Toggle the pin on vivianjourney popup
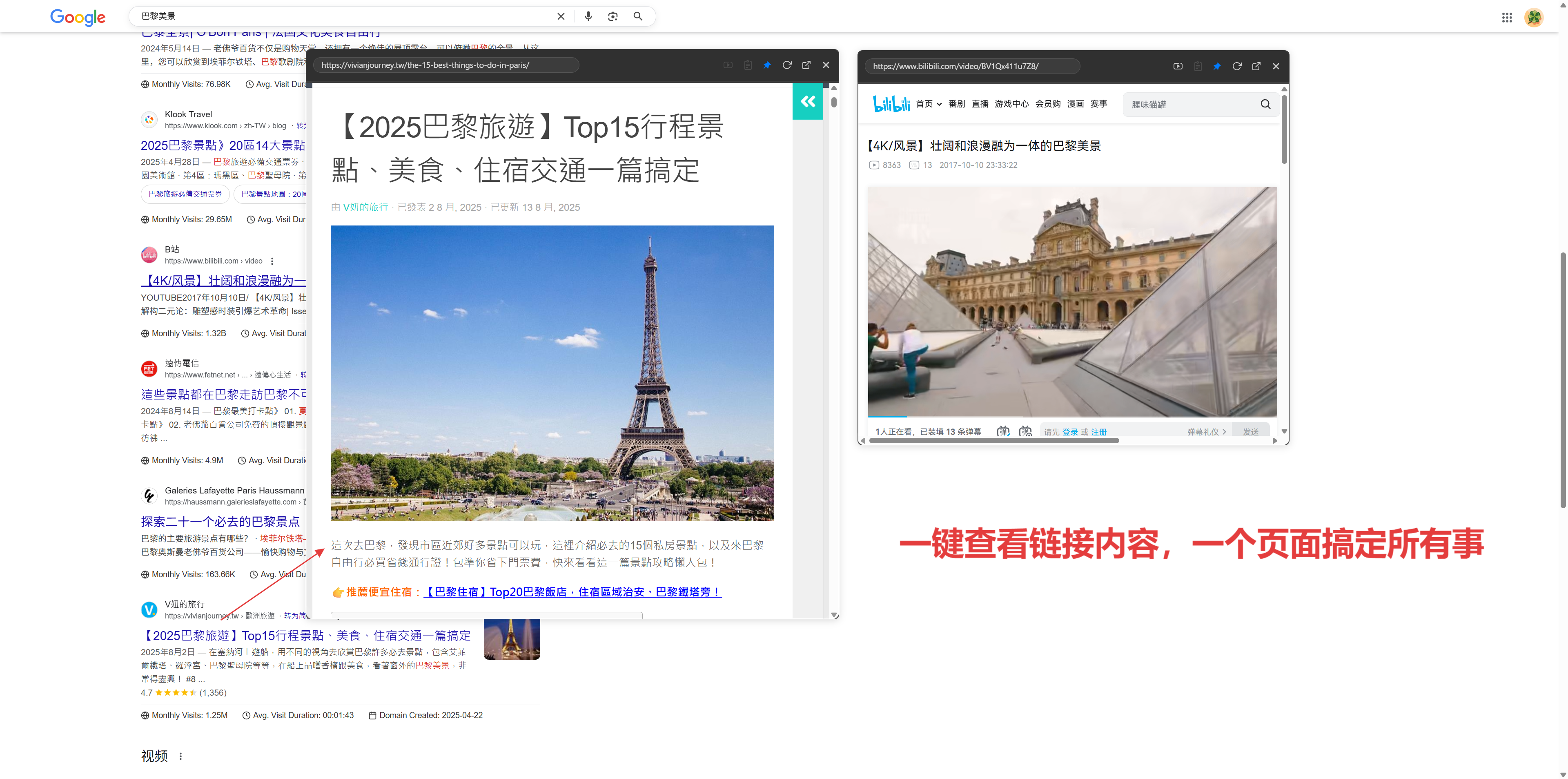 point(766,65)
